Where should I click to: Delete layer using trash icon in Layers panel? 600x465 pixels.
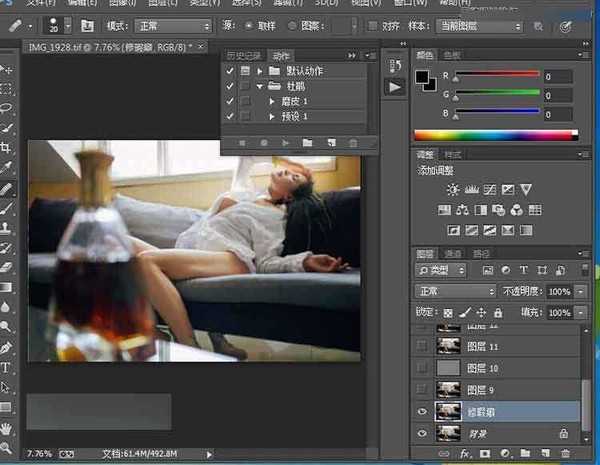(566, 455)
